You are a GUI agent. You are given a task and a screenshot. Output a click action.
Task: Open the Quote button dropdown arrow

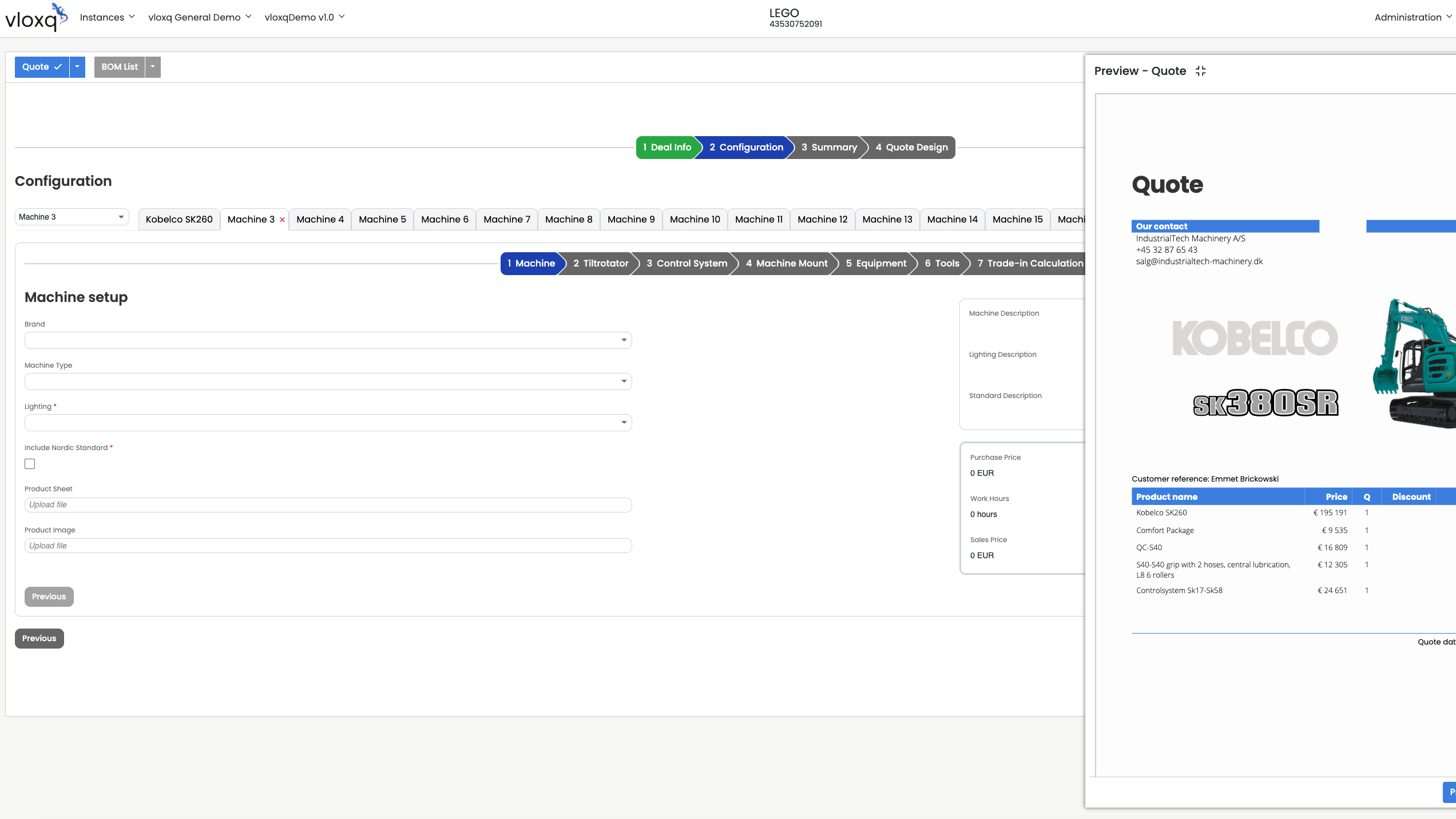coord(77,67)
